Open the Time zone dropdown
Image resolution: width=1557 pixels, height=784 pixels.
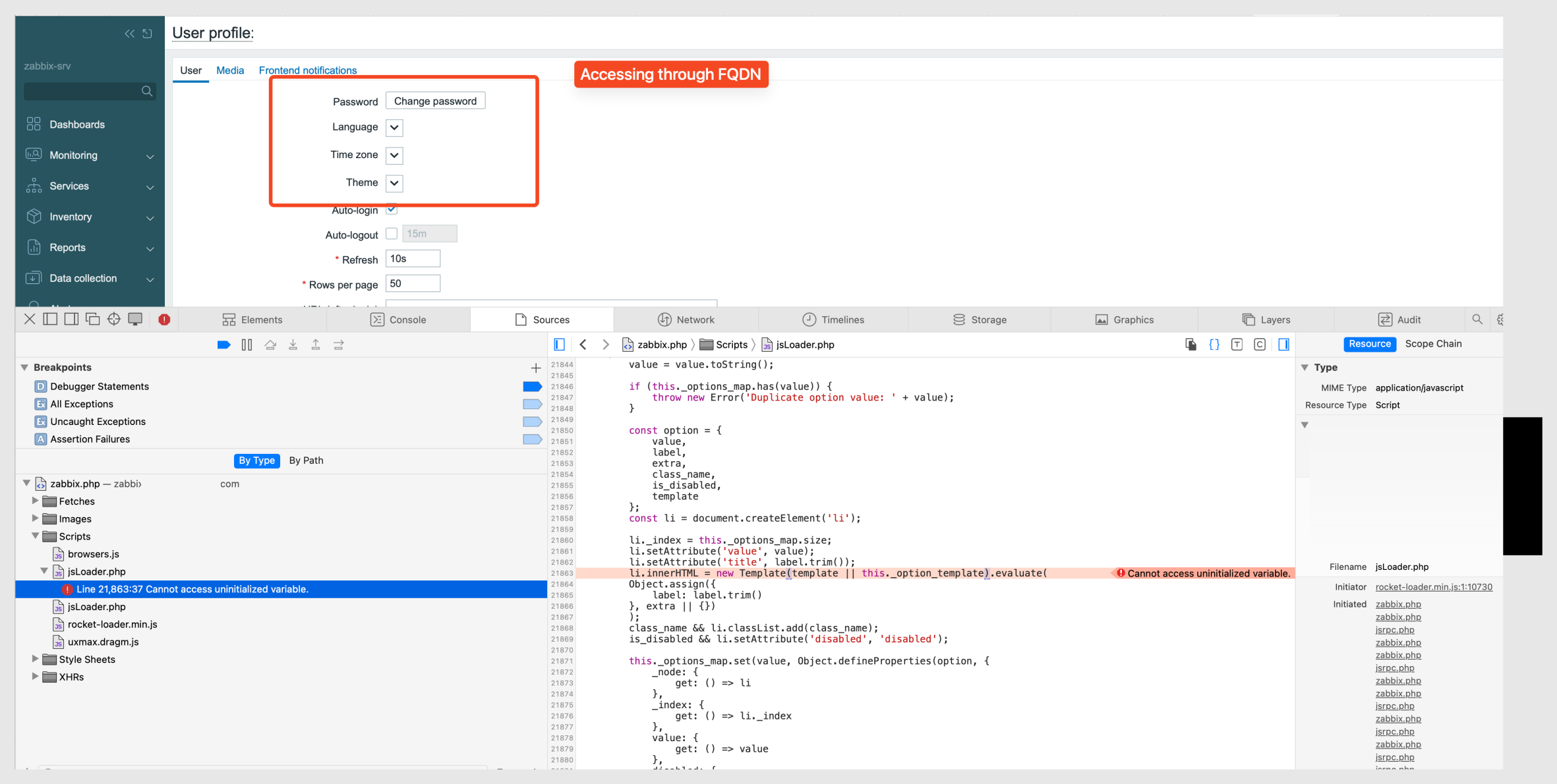click(394, 155)
